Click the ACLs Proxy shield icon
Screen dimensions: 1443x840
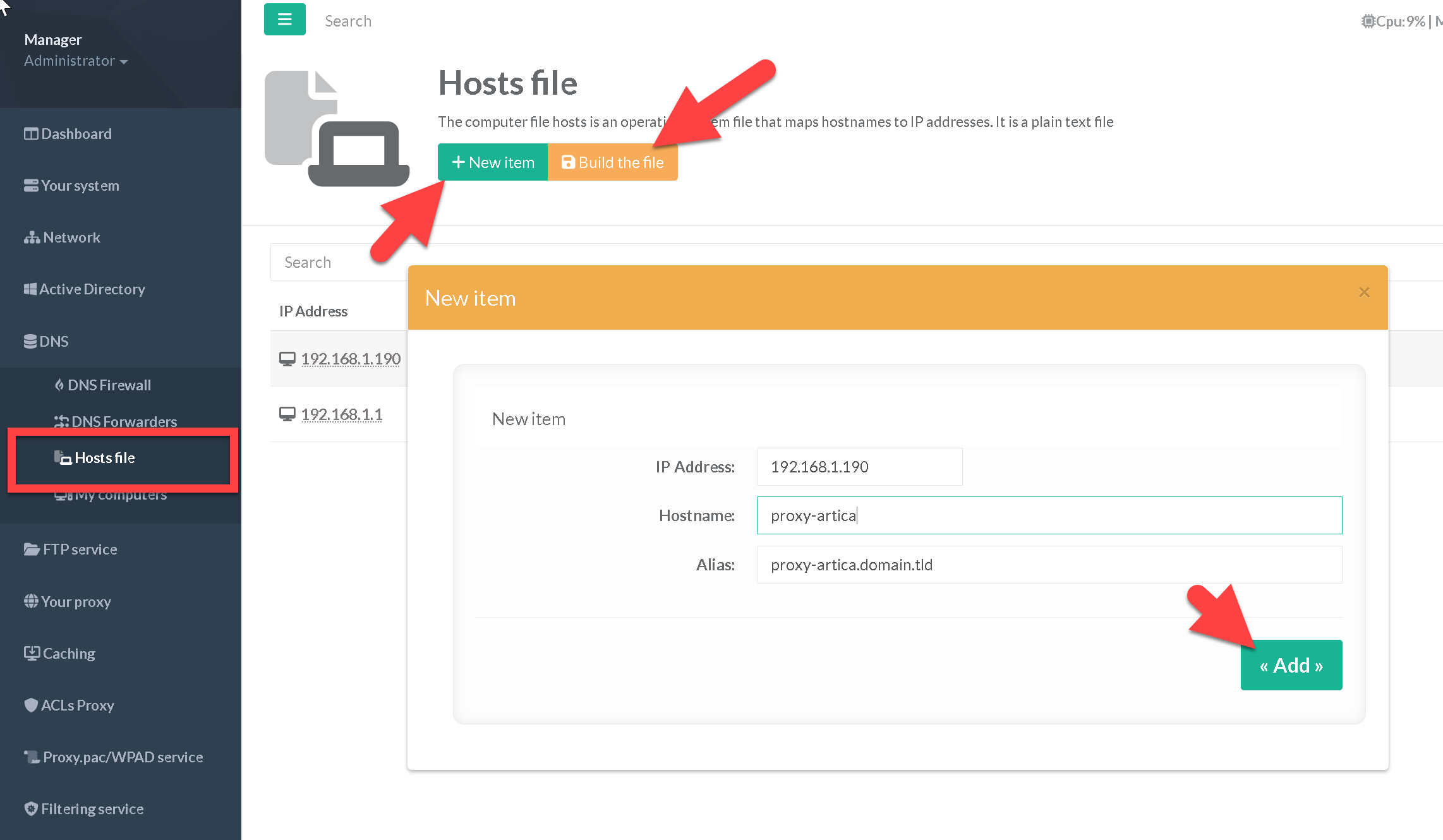coord(31,705)
